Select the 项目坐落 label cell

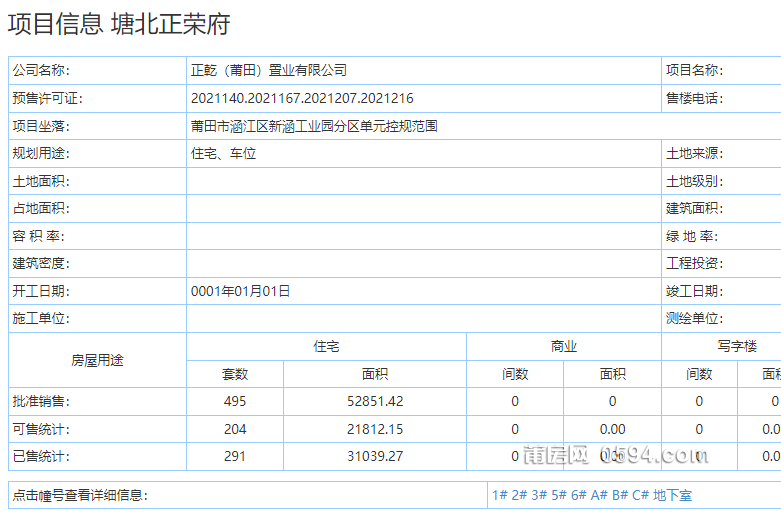click(x=98, y=126)
